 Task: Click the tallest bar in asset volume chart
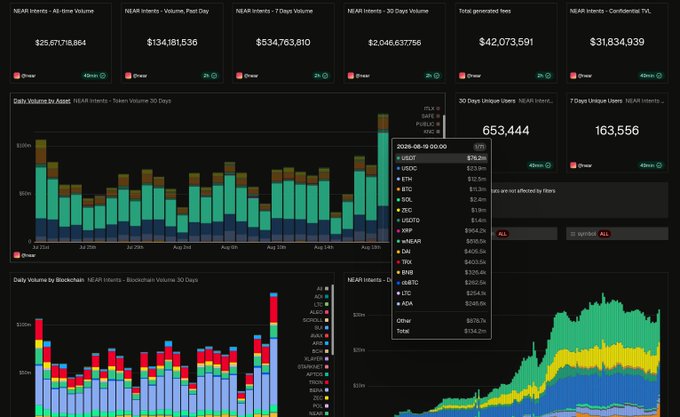[x=383, y=178]
